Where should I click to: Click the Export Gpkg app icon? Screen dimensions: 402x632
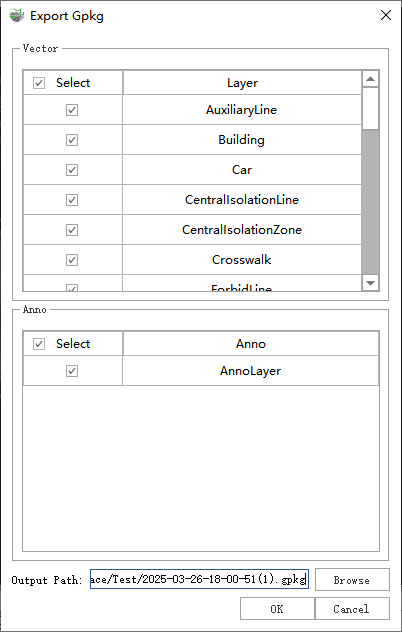[x=17, y=16]
